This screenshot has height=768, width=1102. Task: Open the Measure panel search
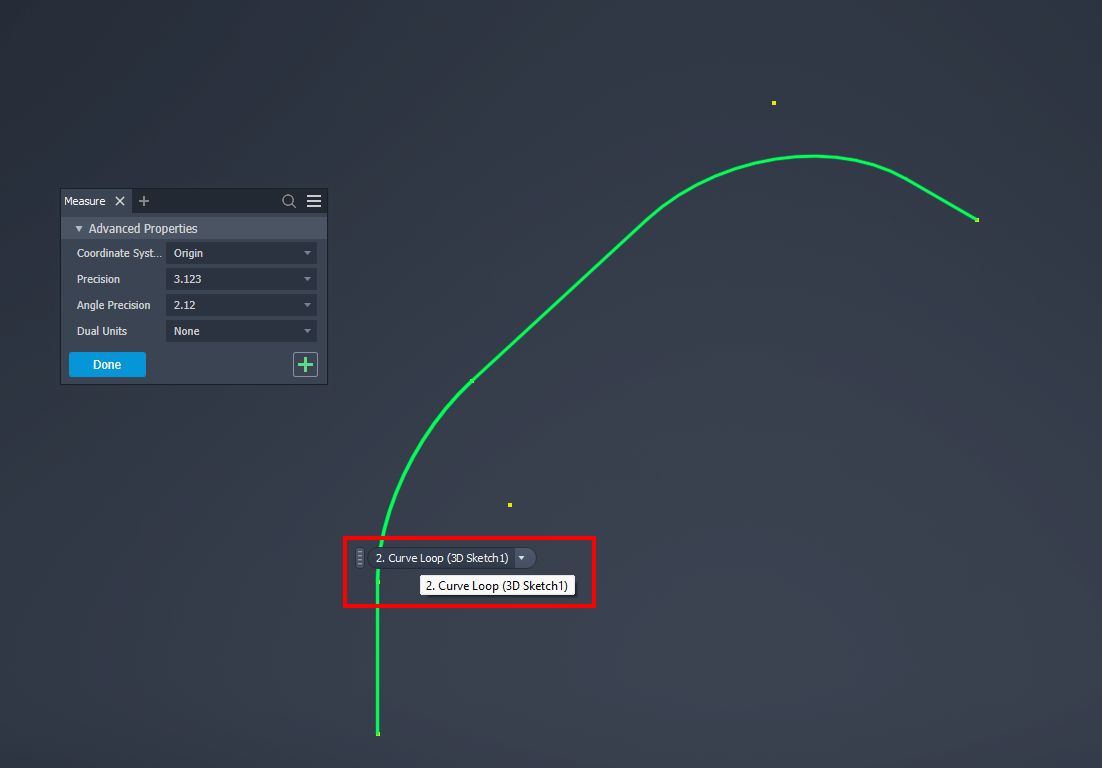288,201
